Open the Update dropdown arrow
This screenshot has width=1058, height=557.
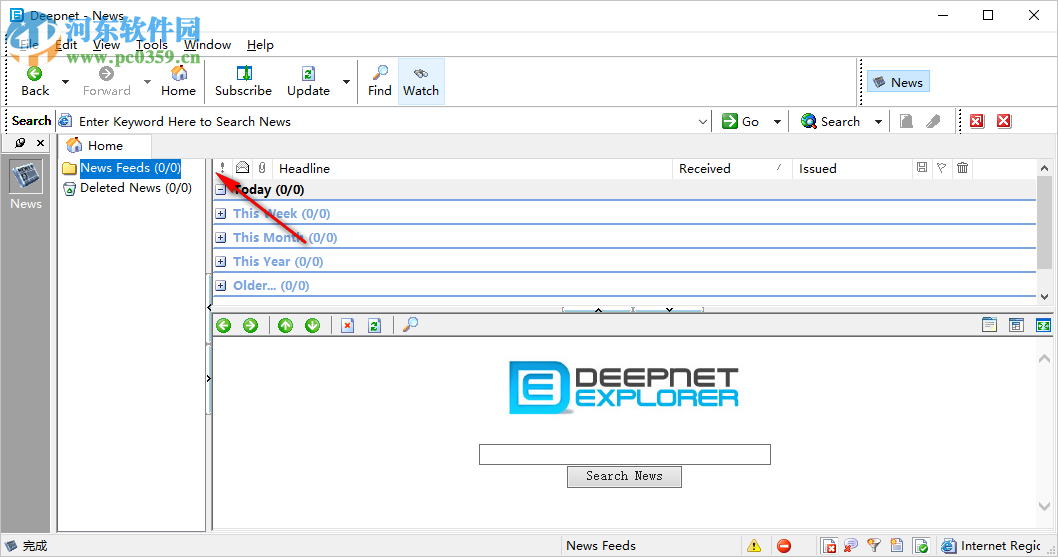[x=346, y=82]
